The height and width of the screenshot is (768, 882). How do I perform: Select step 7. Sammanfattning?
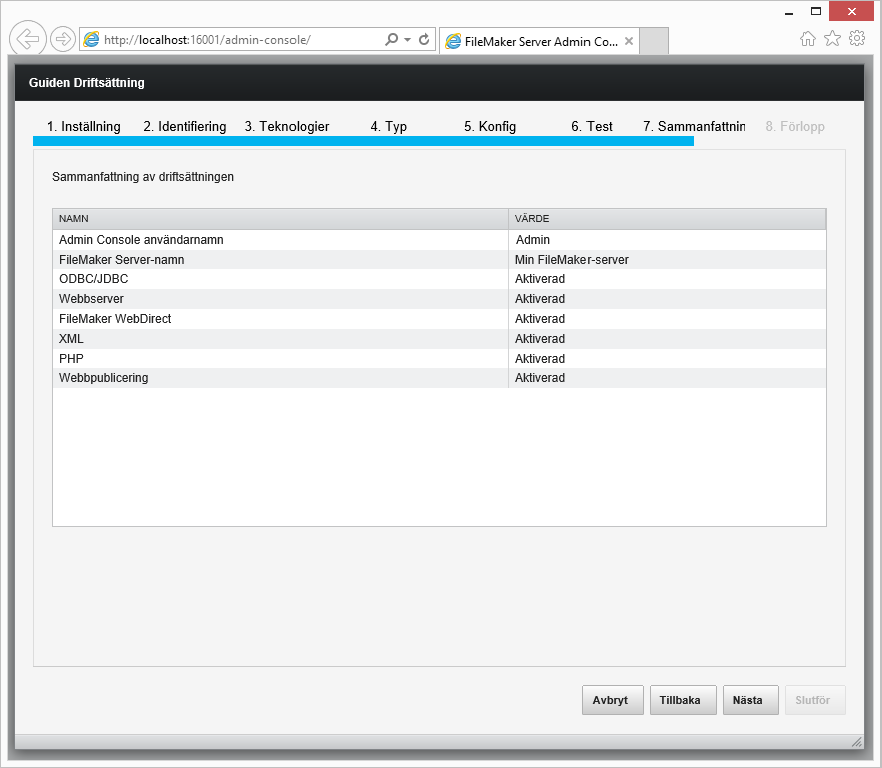[694, 127]
